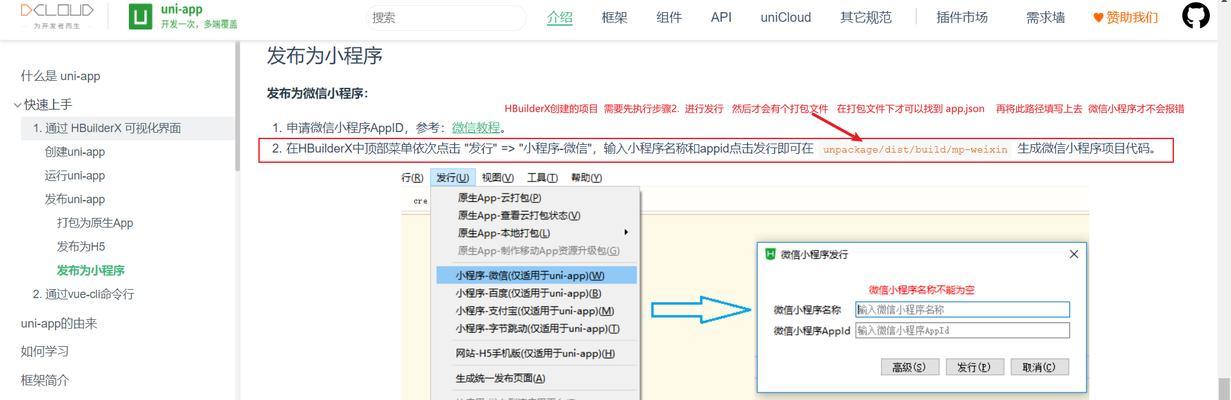Select the highlighted 发布为小程序 sidebar item

(x=91, y=270)
